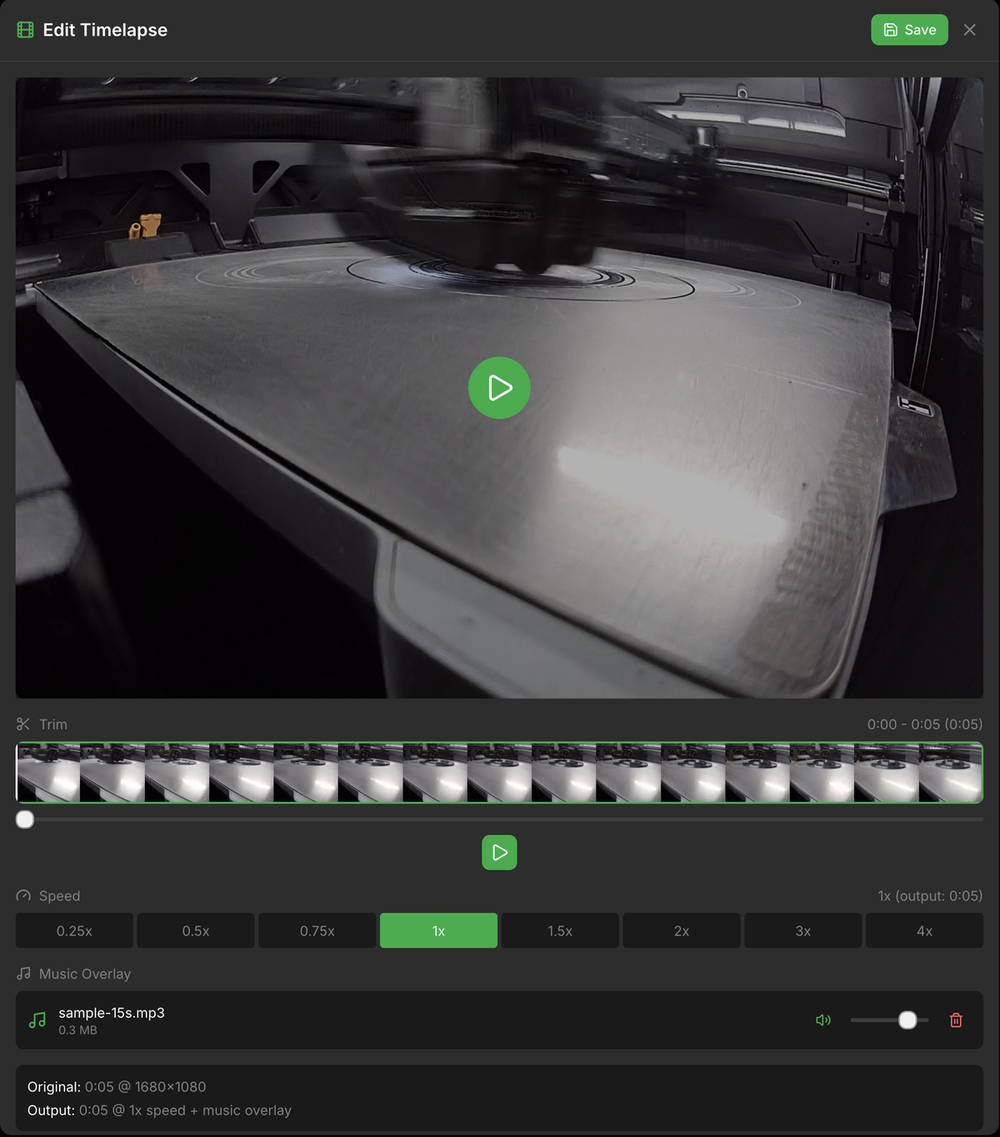Viewport: 1000px width, 1137px height.
Task: Click the first frame thumbnail in the filmstrip
Action: [49, 772]
